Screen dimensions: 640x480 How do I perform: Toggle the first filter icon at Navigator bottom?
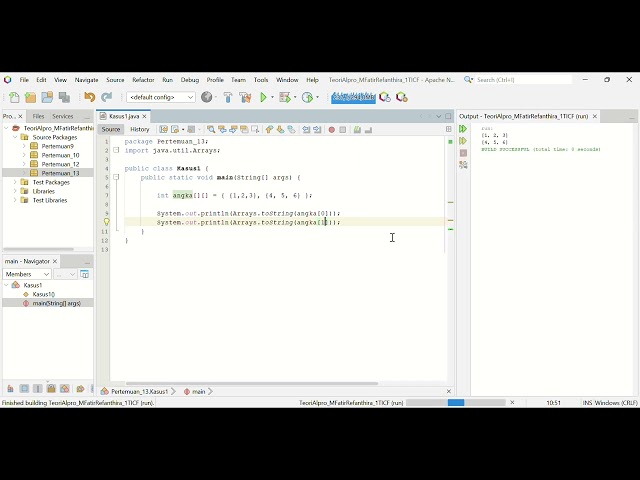coord(10,389)
